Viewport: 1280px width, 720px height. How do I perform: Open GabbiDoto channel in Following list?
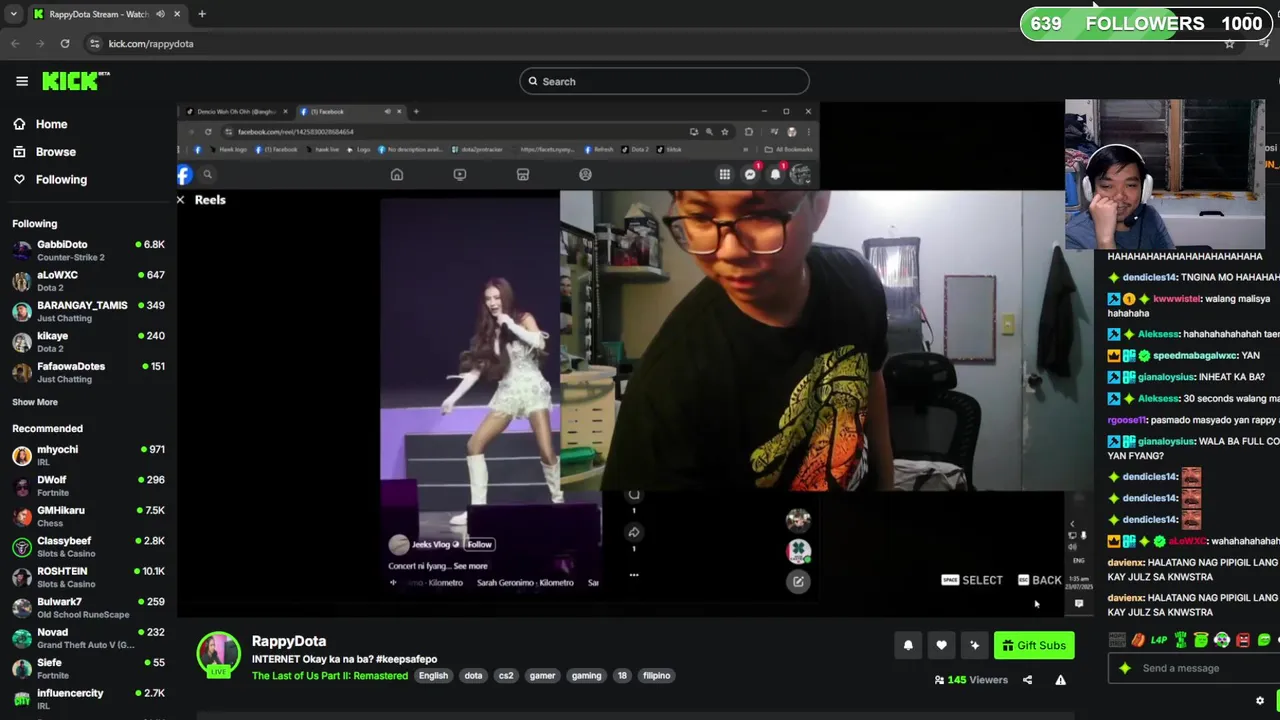88,250
